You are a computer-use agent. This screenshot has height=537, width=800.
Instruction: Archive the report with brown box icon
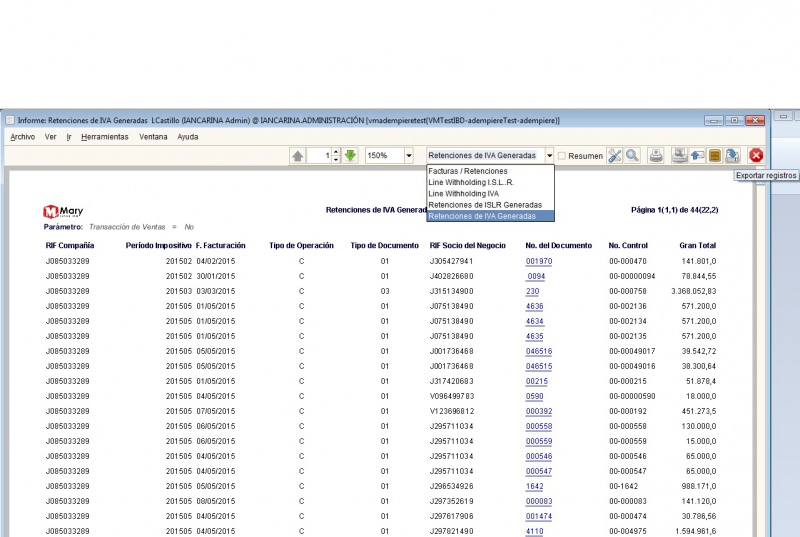point(715,156)
